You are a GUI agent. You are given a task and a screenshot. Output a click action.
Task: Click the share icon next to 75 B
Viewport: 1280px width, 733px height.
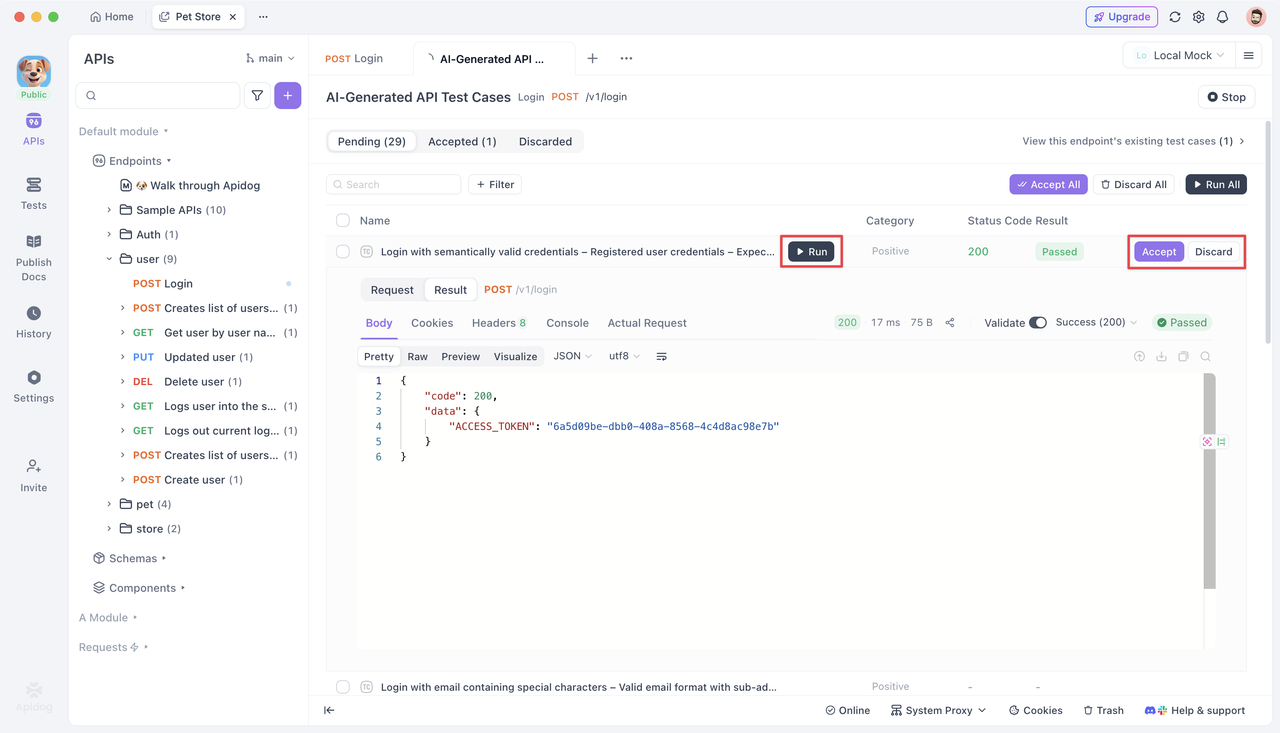coord(950,323)
